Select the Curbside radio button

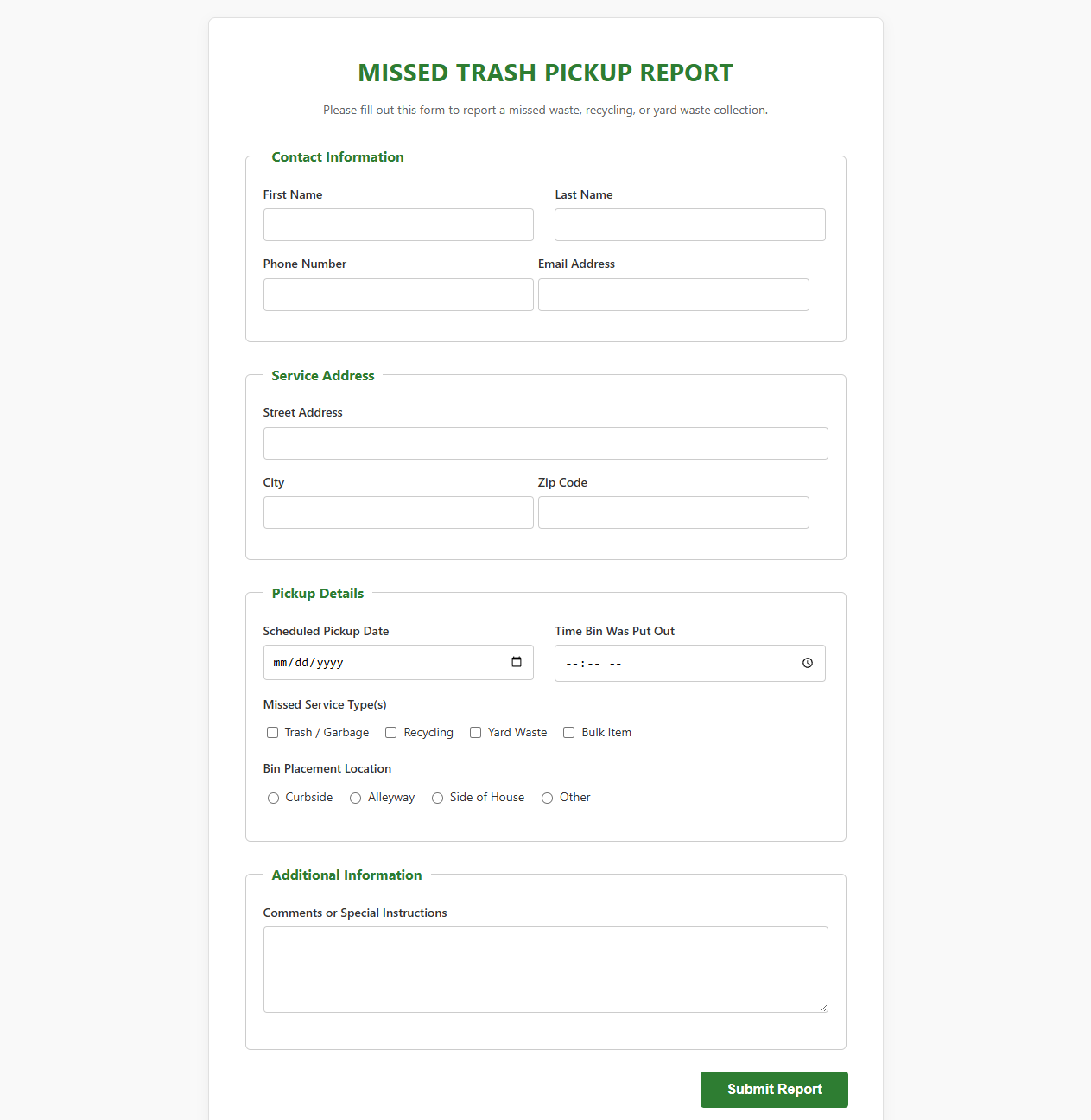pos(273,798)
